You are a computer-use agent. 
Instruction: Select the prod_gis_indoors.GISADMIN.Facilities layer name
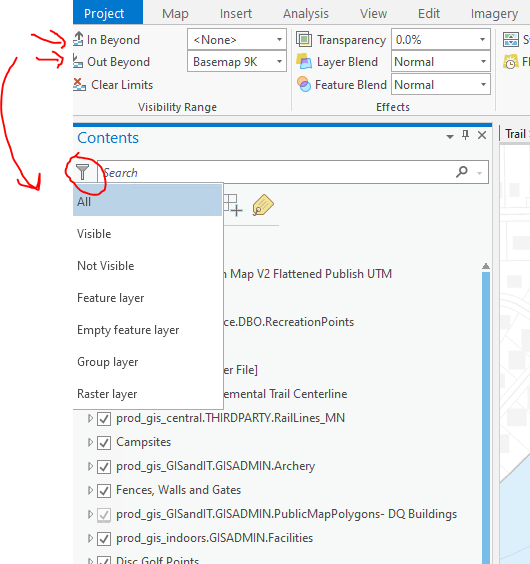click(x=214, y=538)
